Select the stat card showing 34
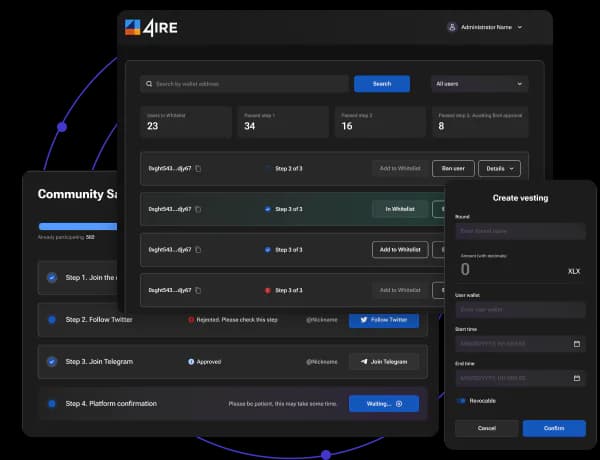600x460 pixels. [283, 122]
